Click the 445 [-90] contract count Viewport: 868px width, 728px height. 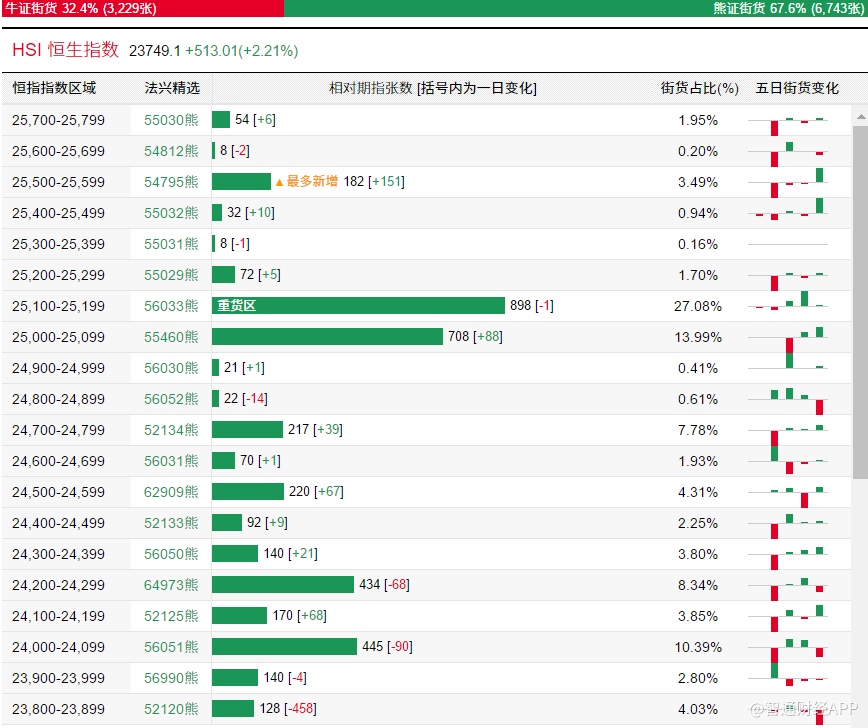click(x=388, y=647)
